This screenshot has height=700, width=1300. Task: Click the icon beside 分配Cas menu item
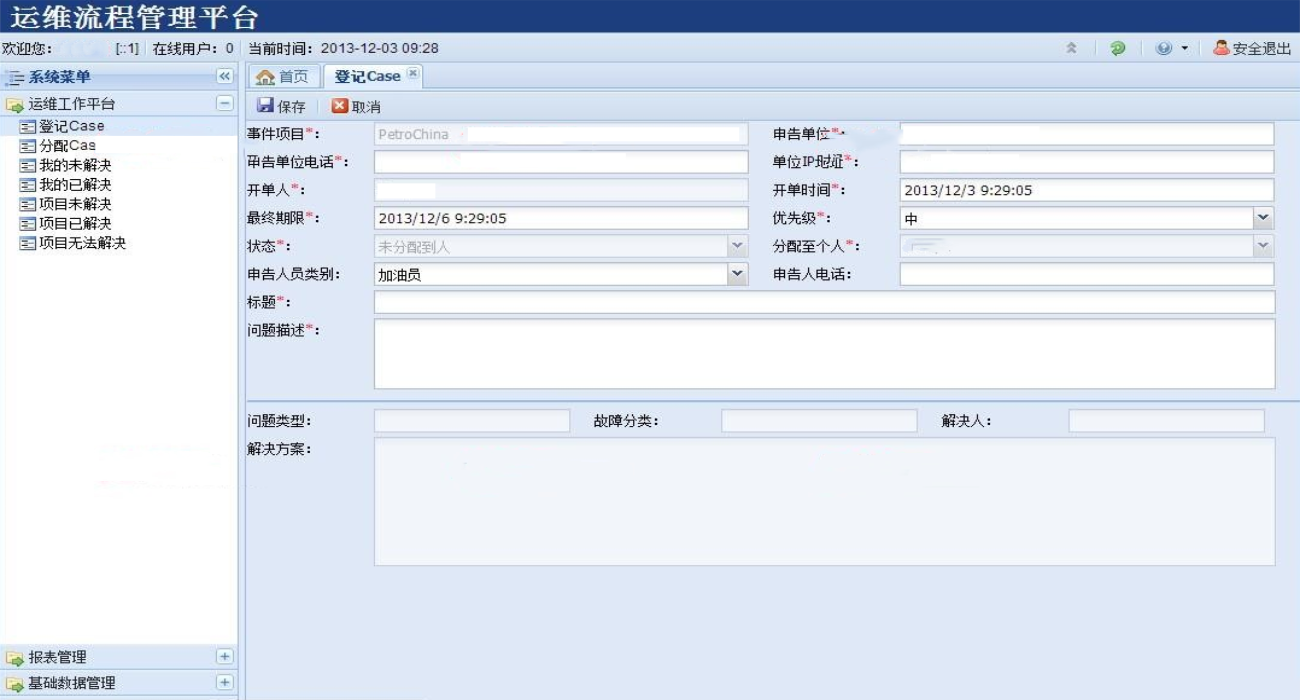28,146
